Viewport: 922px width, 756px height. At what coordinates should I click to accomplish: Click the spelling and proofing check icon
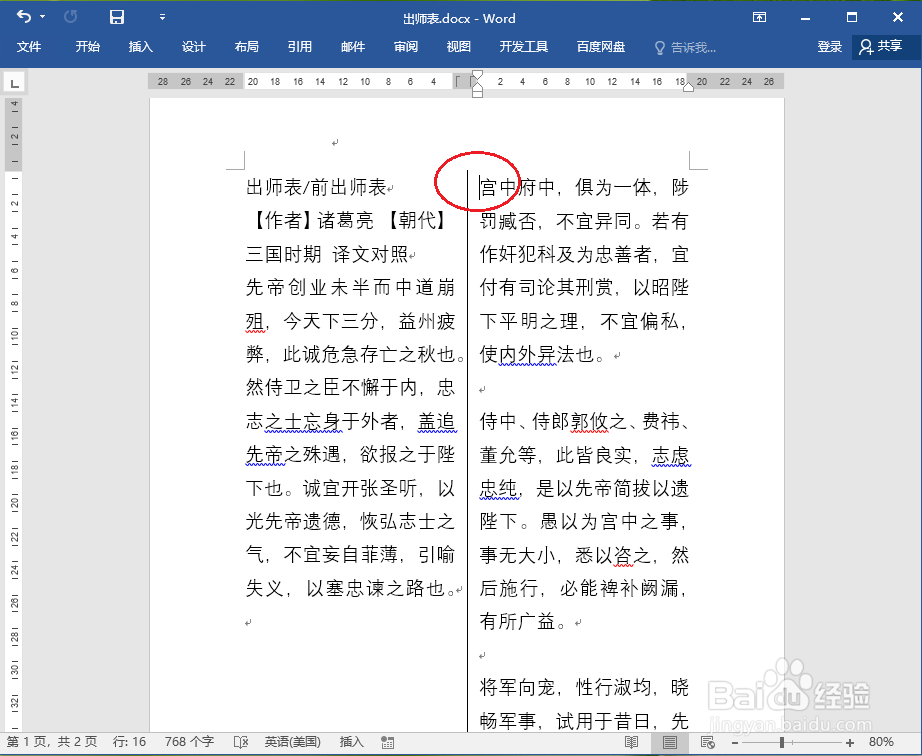pos(240,743)
